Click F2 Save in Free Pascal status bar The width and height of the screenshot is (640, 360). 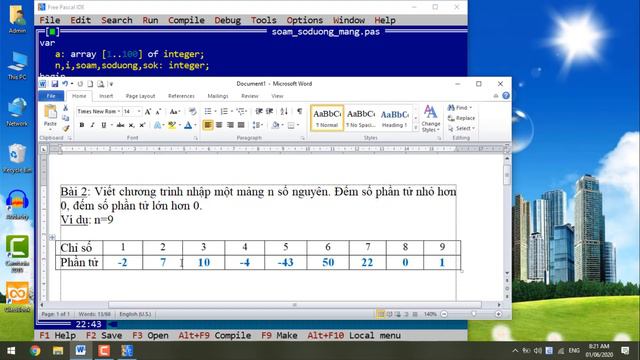click(x=104, y=336)
